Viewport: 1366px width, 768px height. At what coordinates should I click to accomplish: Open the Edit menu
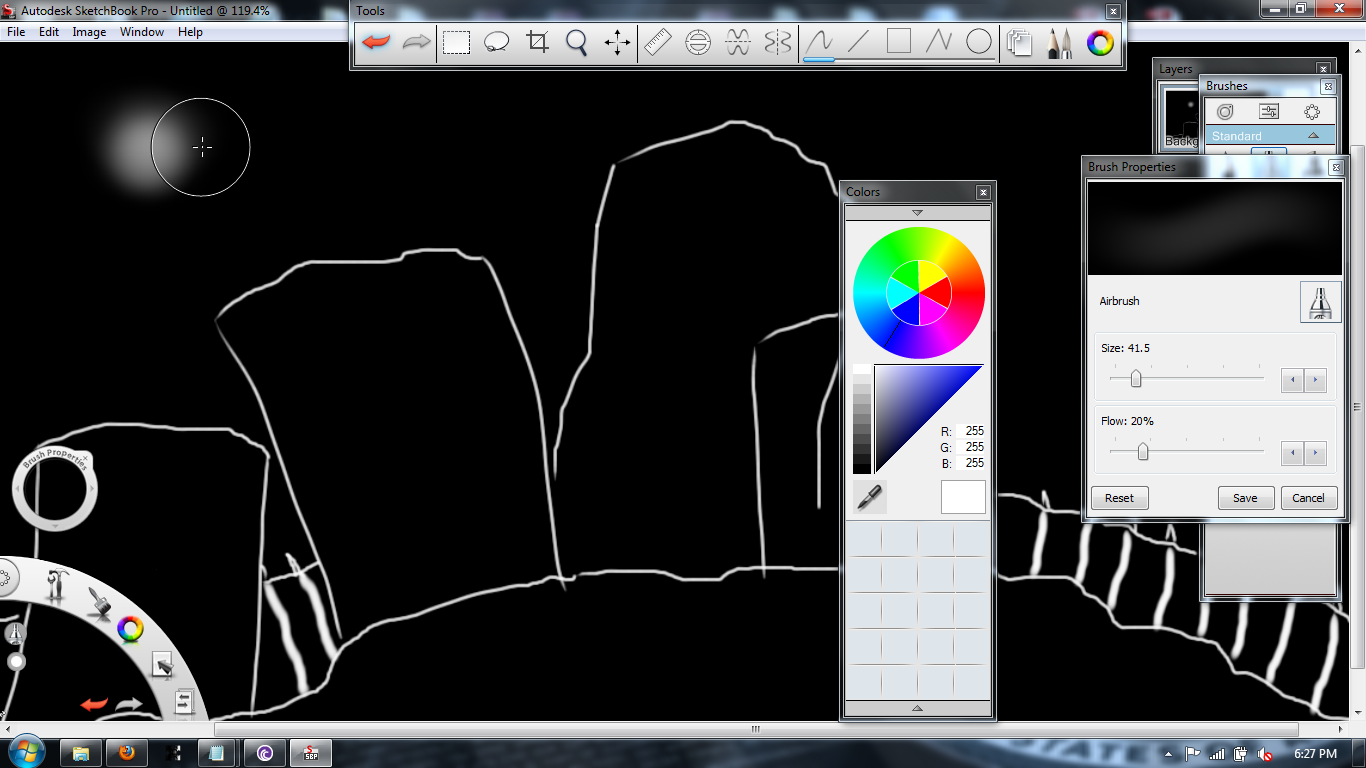coord(49,32)
